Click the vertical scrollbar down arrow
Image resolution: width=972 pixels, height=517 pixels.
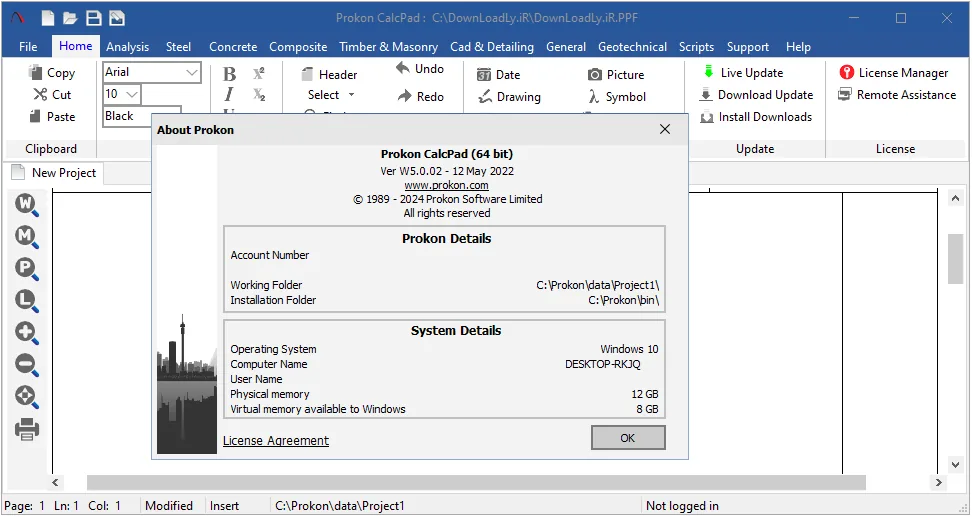[x=955, y=465]
